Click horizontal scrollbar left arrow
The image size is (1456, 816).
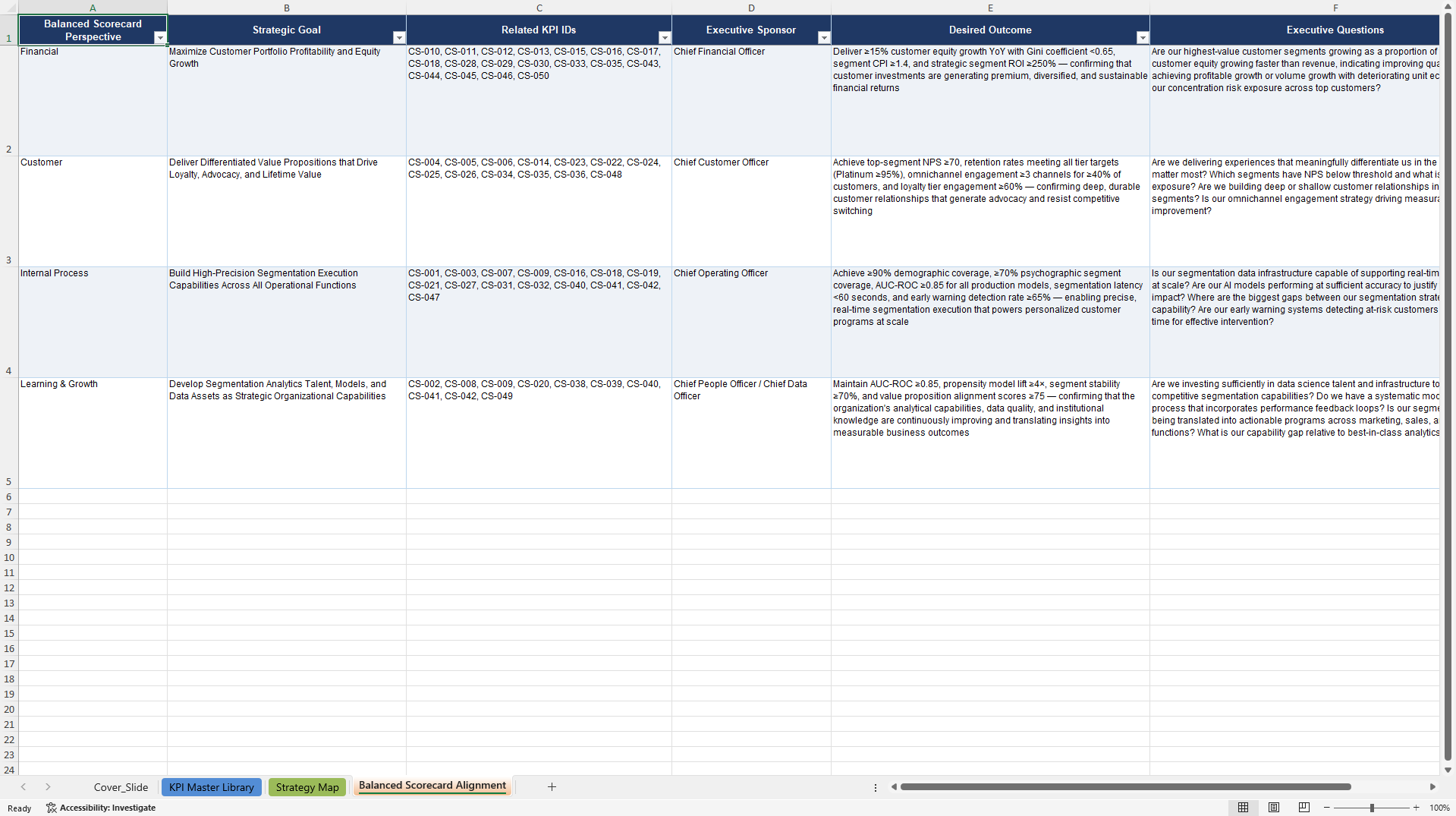pyautogui.click(x=894, y=787)
